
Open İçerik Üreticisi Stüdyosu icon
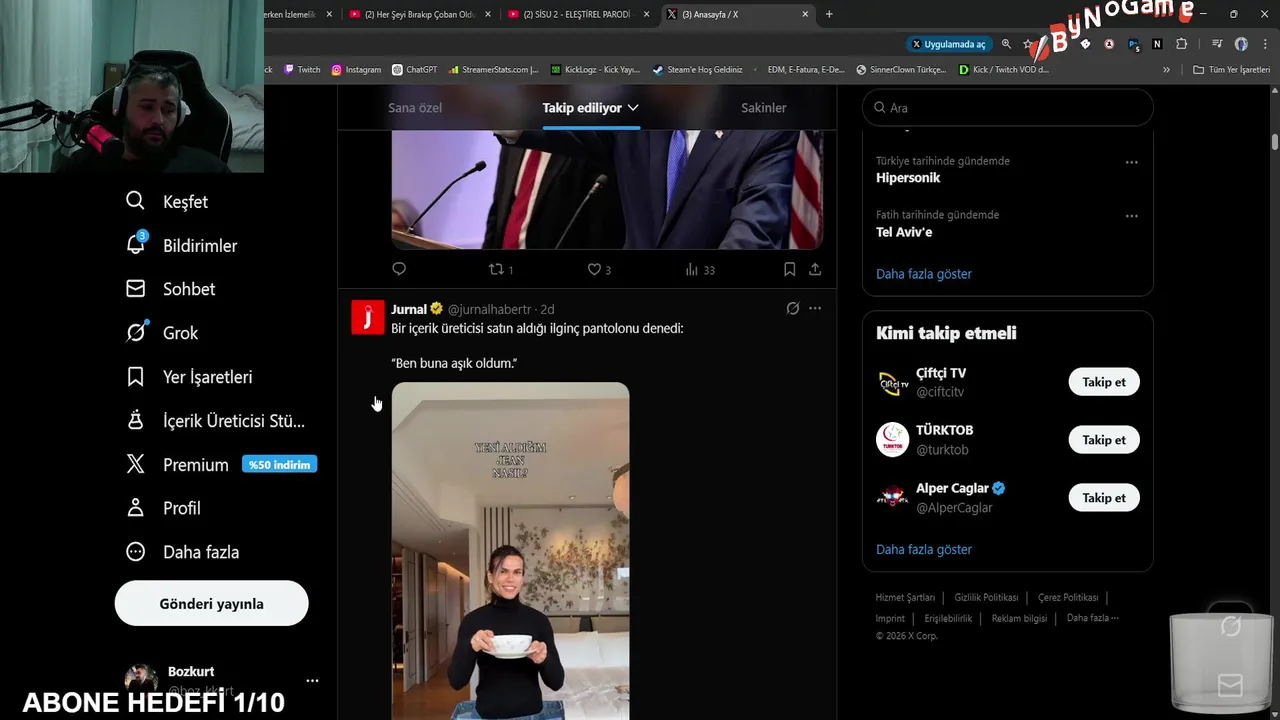coord(135,420)
